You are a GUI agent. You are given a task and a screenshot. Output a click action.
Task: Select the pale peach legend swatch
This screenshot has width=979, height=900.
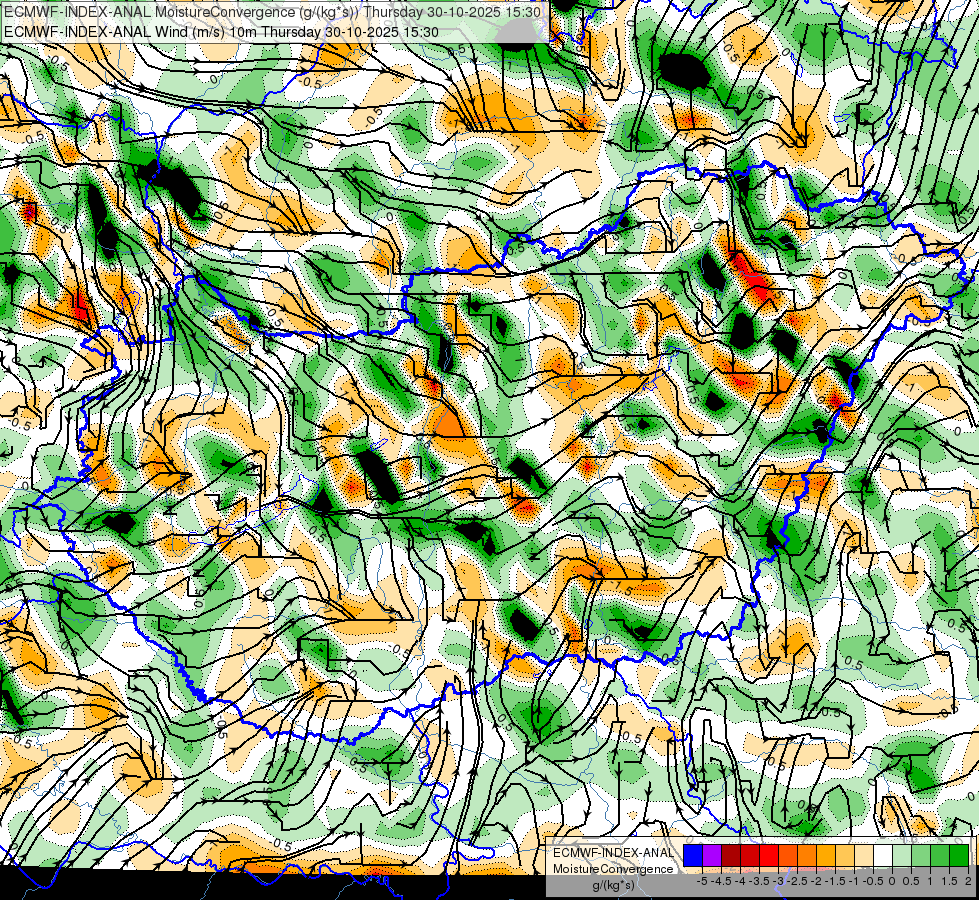[864, 856]
